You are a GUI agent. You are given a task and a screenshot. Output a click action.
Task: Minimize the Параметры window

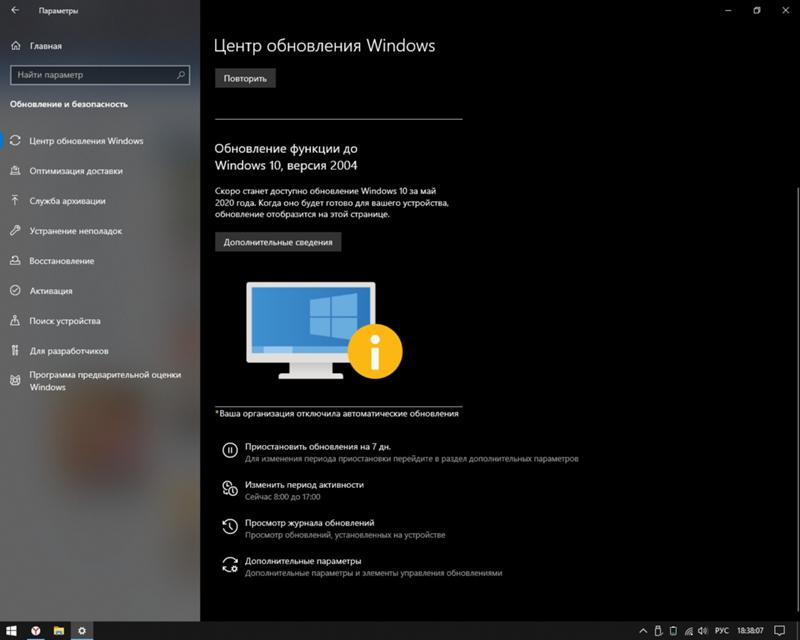tap(728, 10)
